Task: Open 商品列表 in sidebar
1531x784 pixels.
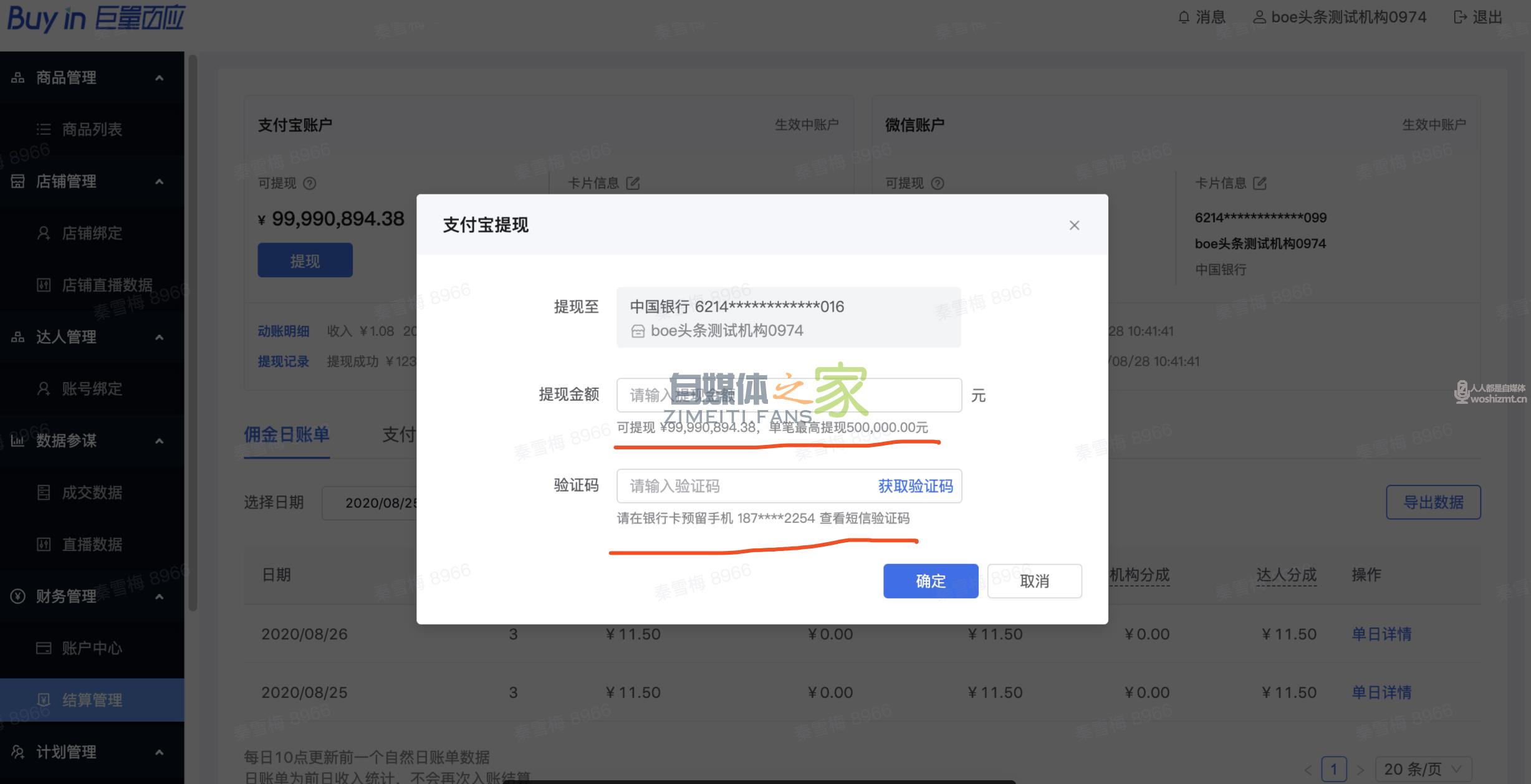Action: (92, 129)
